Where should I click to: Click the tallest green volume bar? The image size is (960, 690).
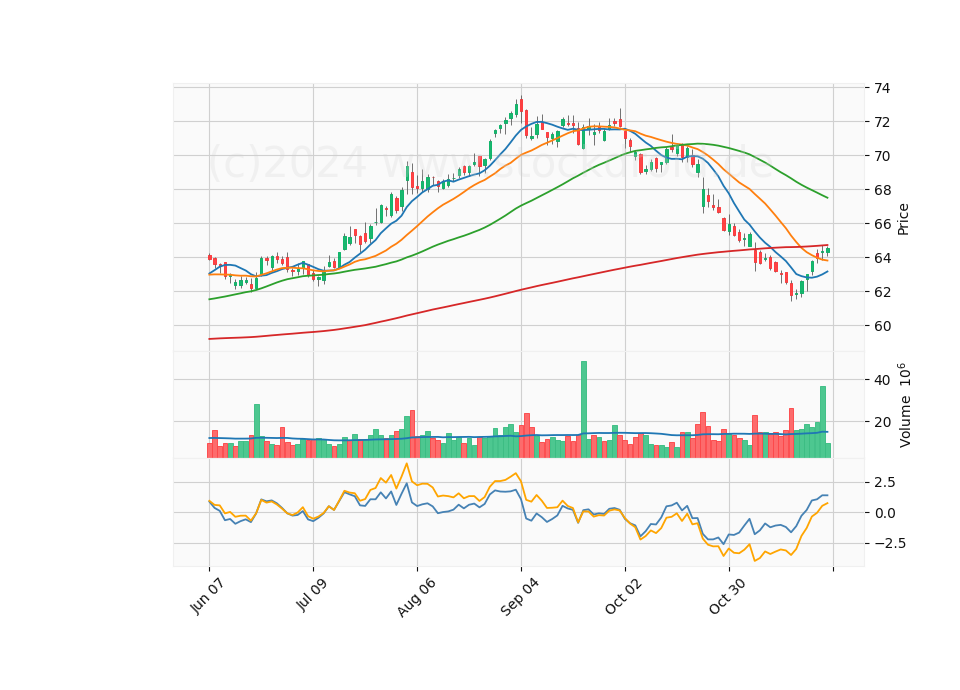coord(583,410)
